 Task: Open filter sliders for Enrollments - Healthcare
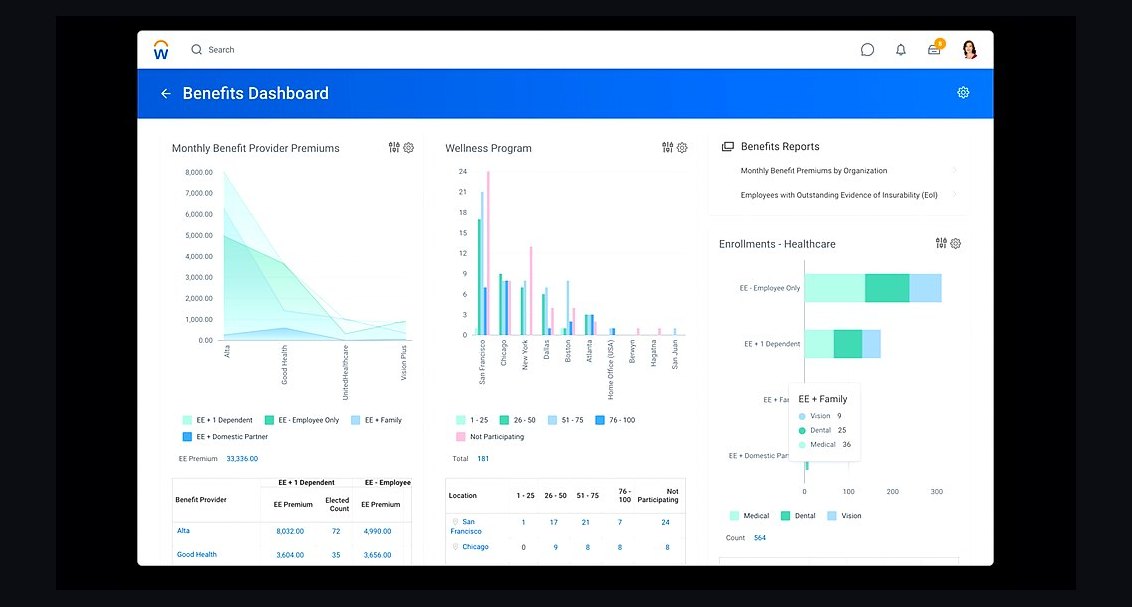pos(941,243)
